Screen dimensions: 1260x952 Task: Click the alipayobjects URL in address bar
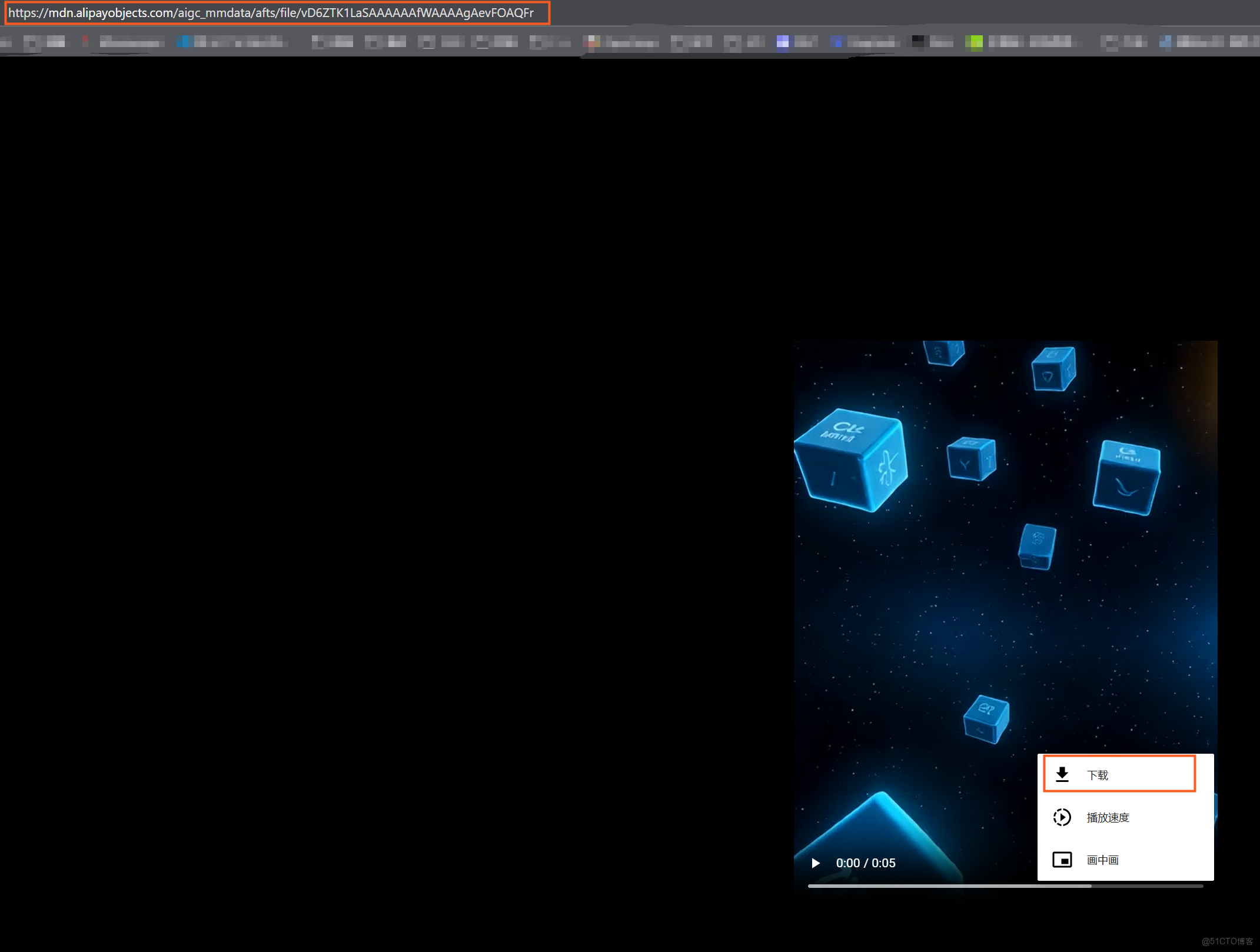[x=271, y=13]
